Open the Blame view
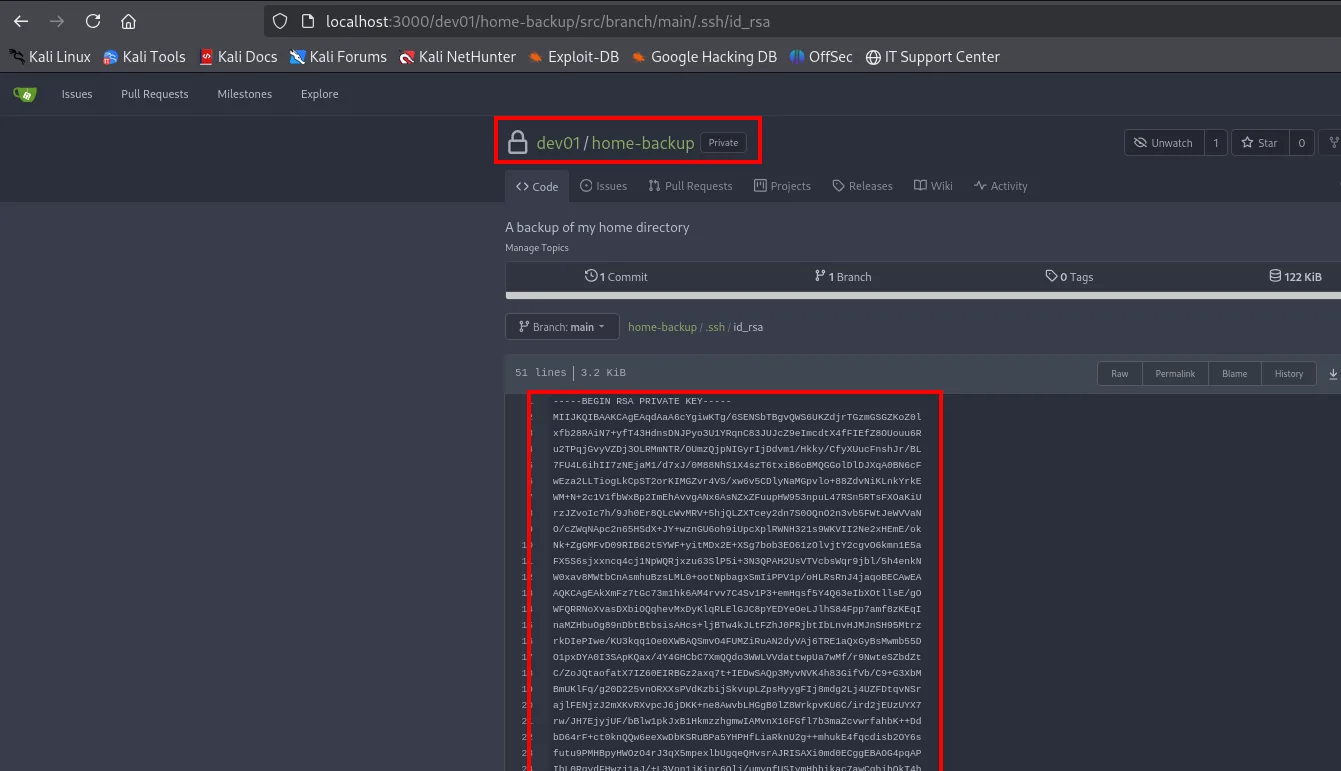The image size is (1341, 771). [x=1235, y=374]
